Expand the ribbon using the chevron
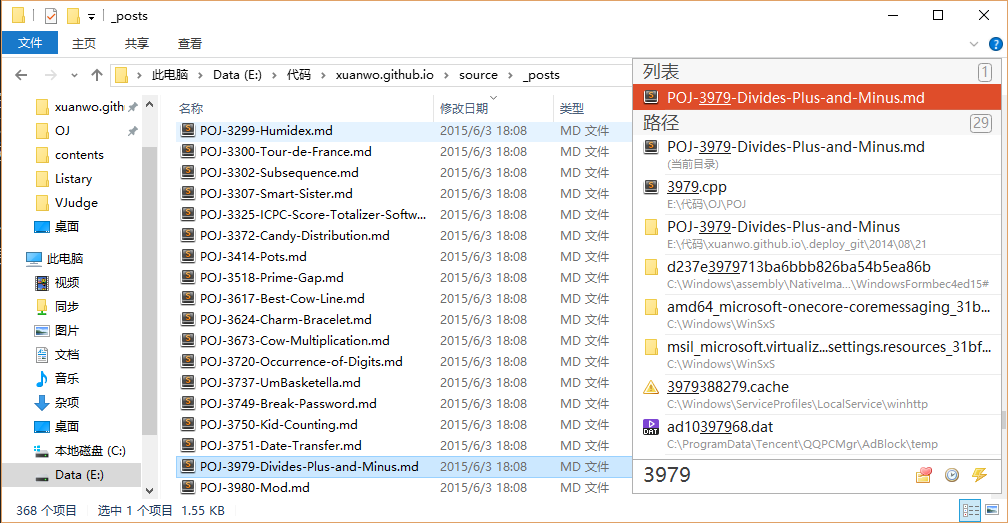 [975, 44]
